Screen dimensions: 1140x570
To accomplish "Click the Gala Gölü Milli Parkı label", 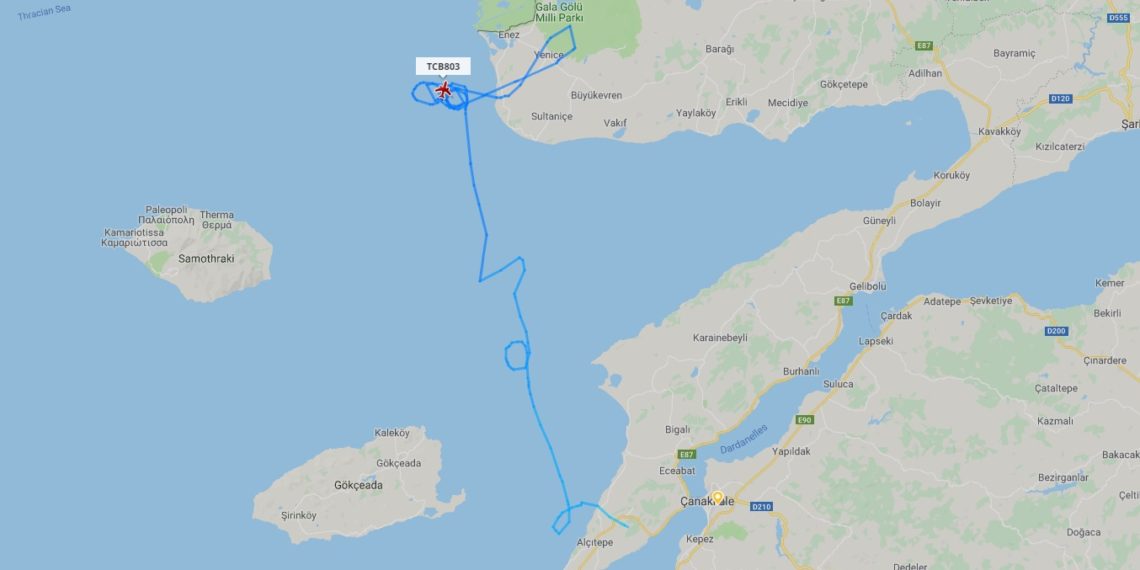I will coord(559,12).
